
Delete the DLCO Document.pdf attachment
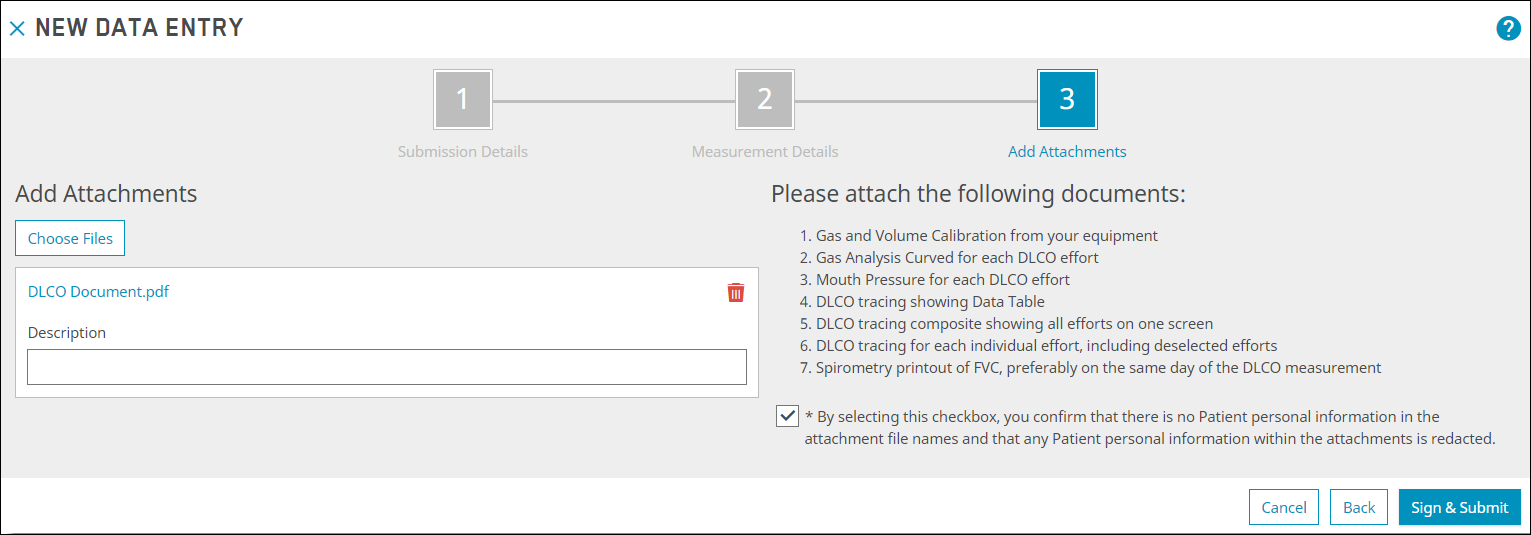(736, 292)
